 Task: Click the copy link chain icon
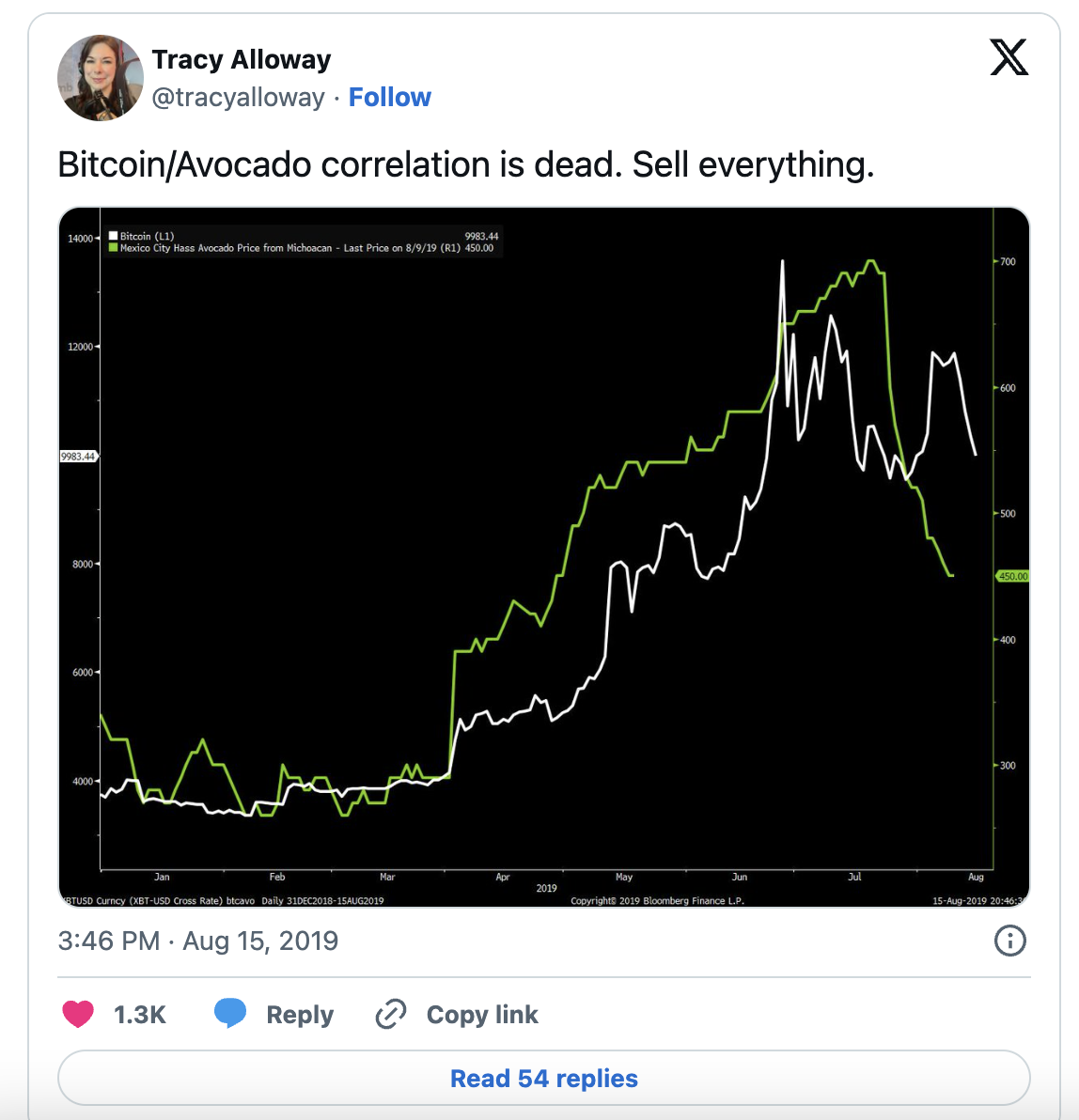pos(391,1014)
